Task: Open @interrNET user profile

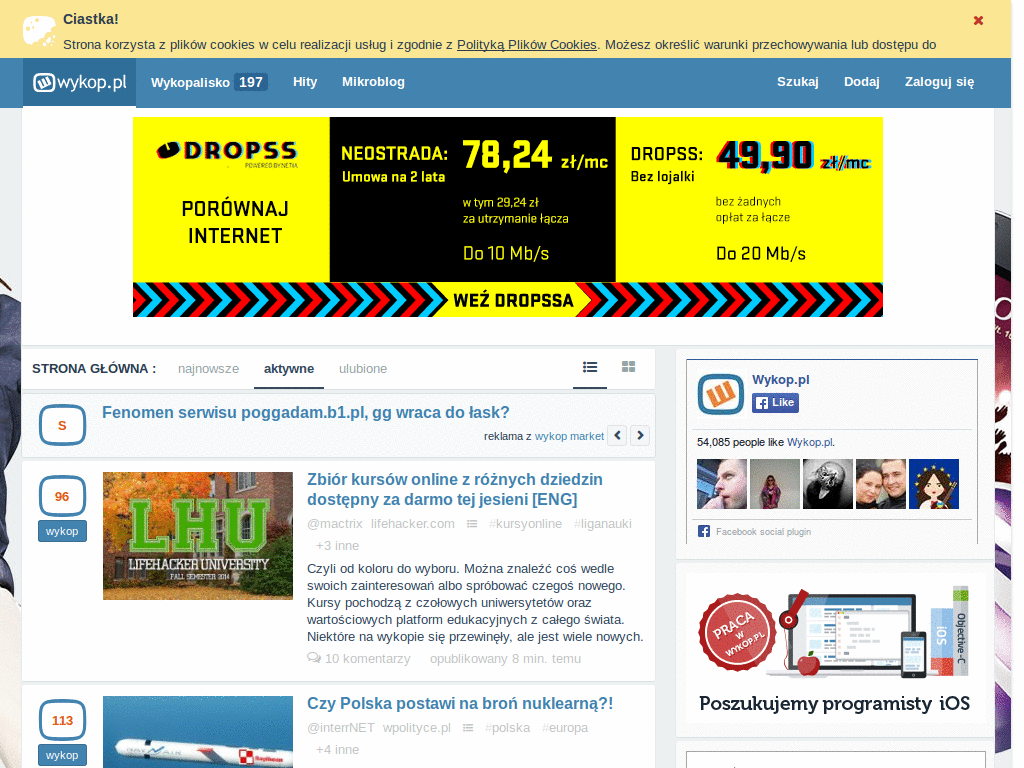Action: point(341,728)
